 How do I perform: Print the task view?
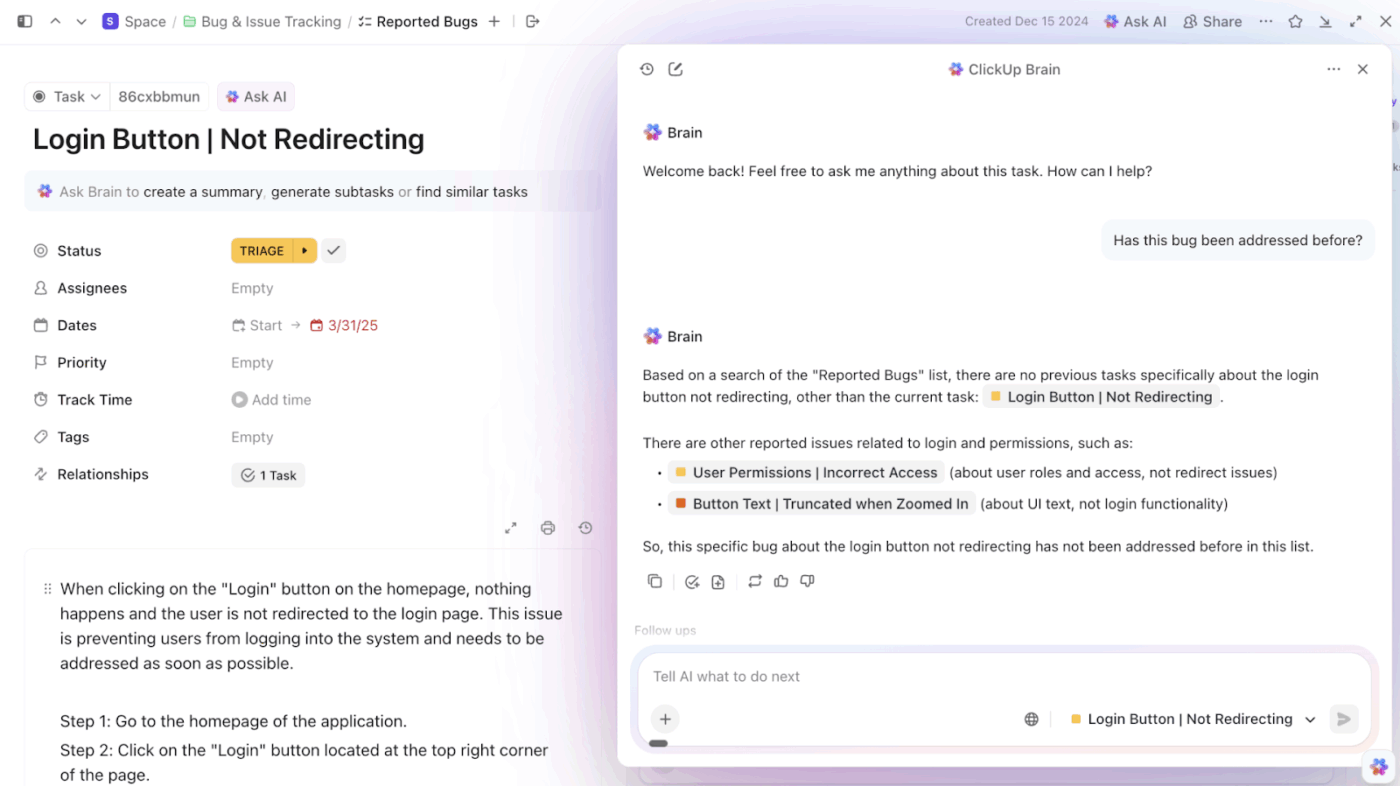click(x=548, y=527)
